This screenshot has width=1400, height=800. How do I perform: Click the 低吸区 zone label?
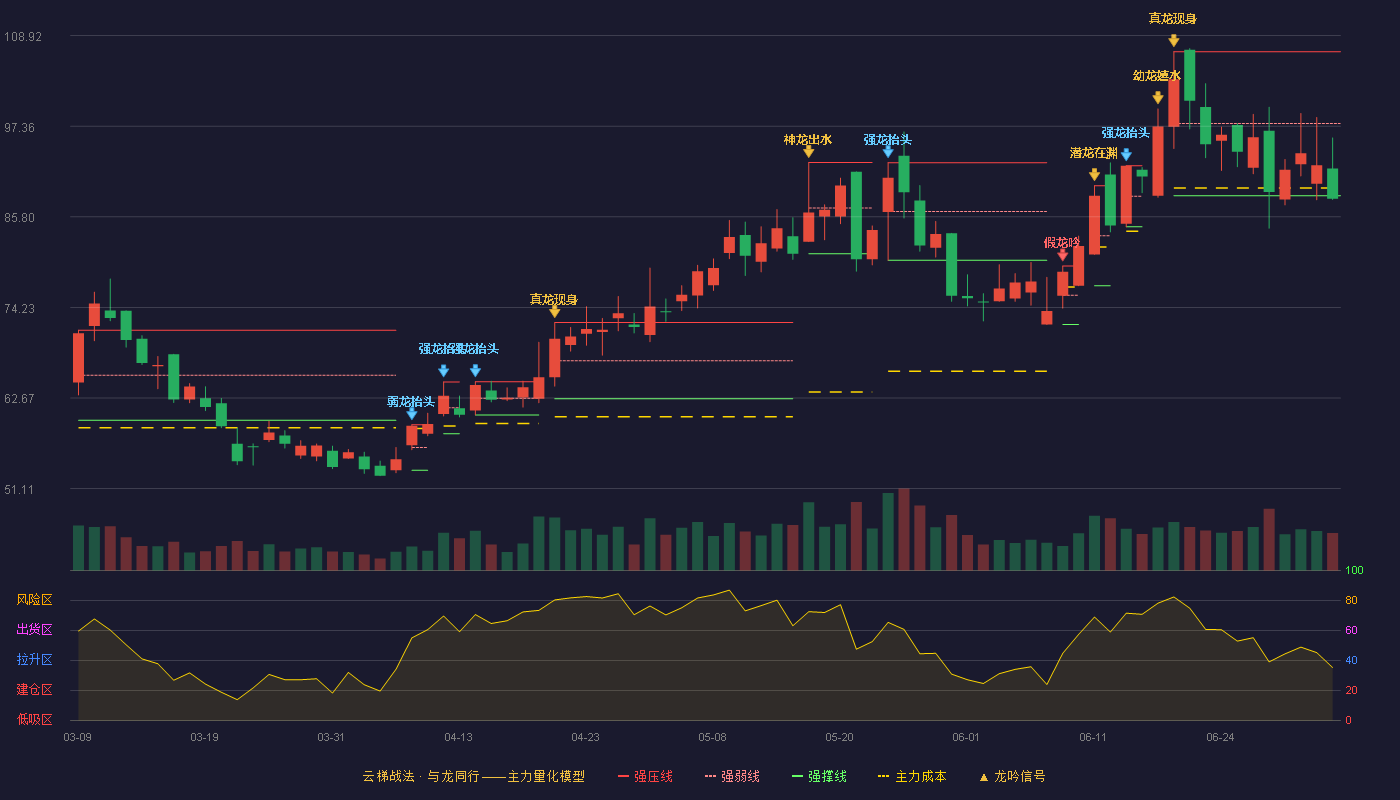point(34,719)
